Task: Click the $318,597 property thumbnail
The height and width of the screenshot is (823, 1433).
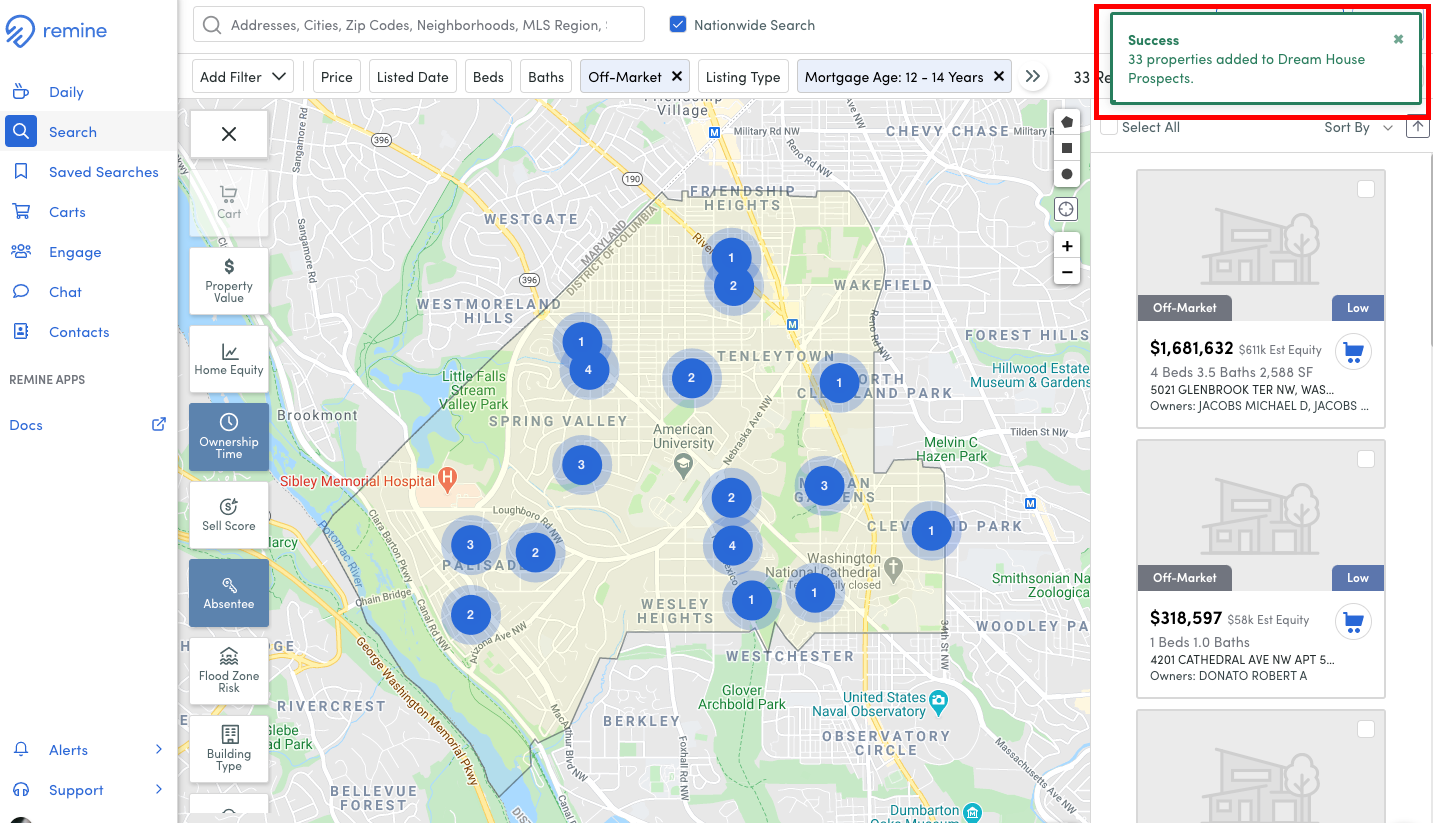Action: [x=1261, y=515]
